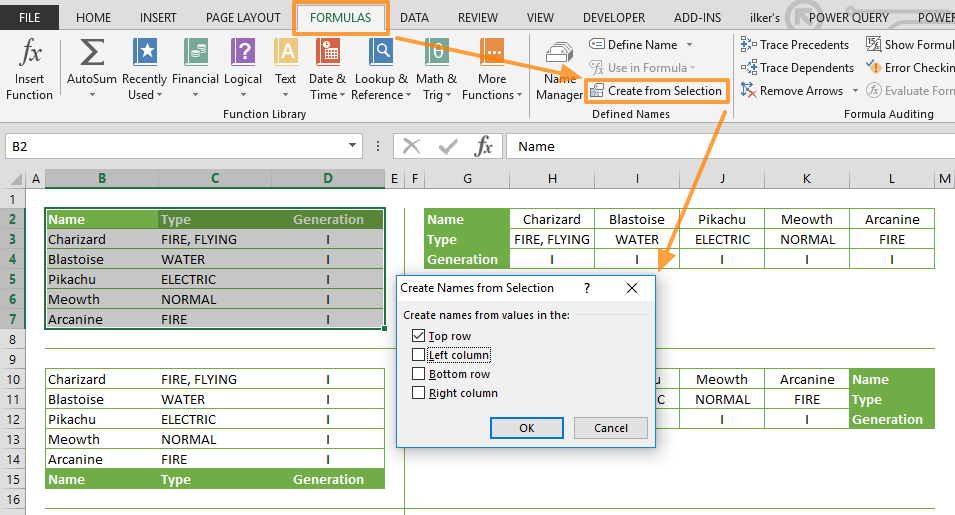Image resolution: width=955 pixels, height=515 pixels.
Task: Switch to the FORMULAS tab
Action: [x=340, y=18]
